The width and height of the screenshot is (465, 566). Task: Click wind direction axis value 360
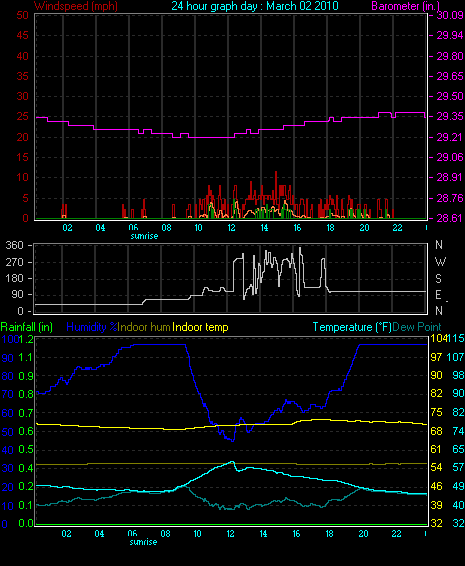click(x=14, y=245)
